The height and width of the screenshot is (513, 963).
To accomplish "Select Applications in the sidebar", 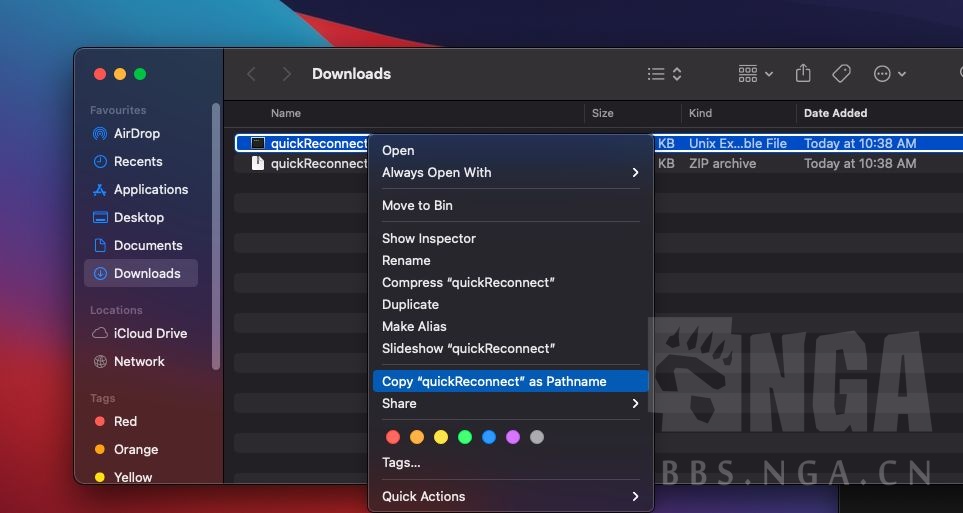I will coord(150,189).
